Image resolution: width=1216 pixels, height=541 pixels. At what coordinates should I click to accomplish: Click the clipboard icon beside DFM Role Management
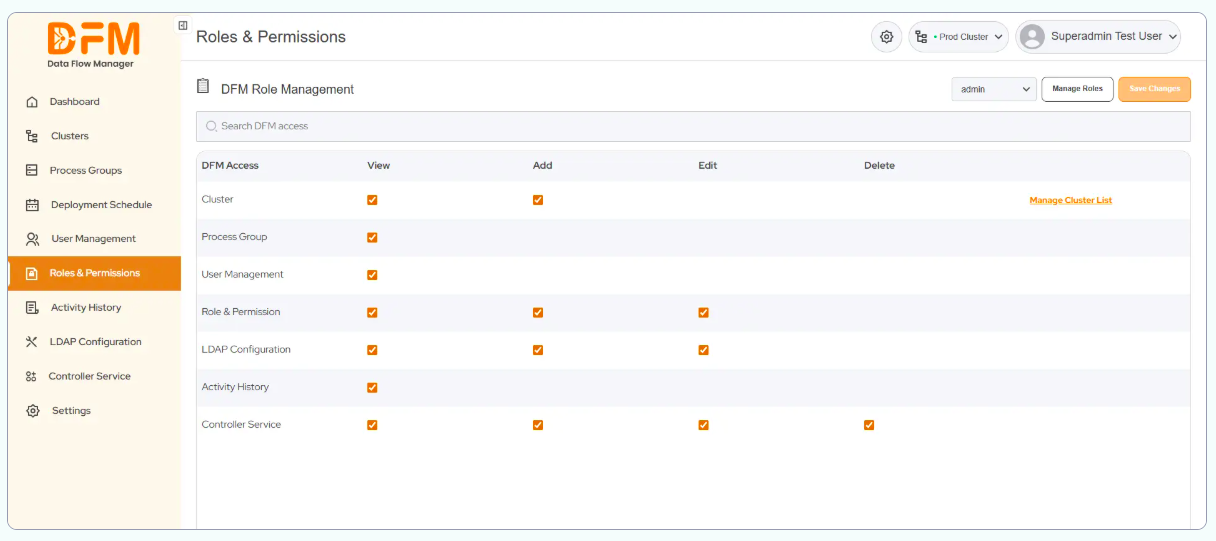204,87
